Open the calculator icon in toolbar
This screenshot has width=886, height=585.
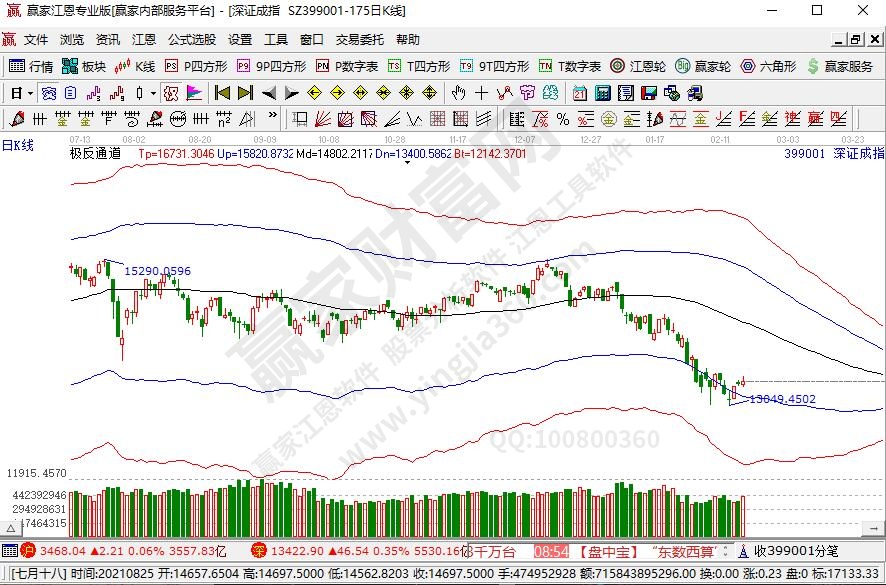click(x=602, y=93)
